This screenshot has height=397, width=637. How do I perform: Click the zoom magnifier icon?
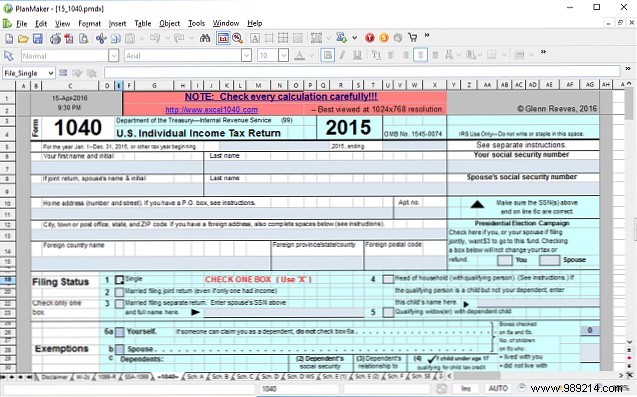pyautogui.click(x=238, y=38)
